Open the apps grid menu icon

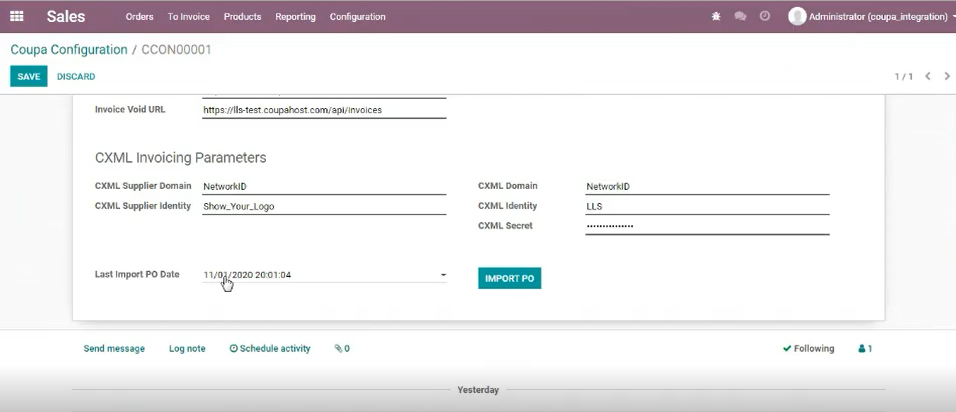(17, 16)
